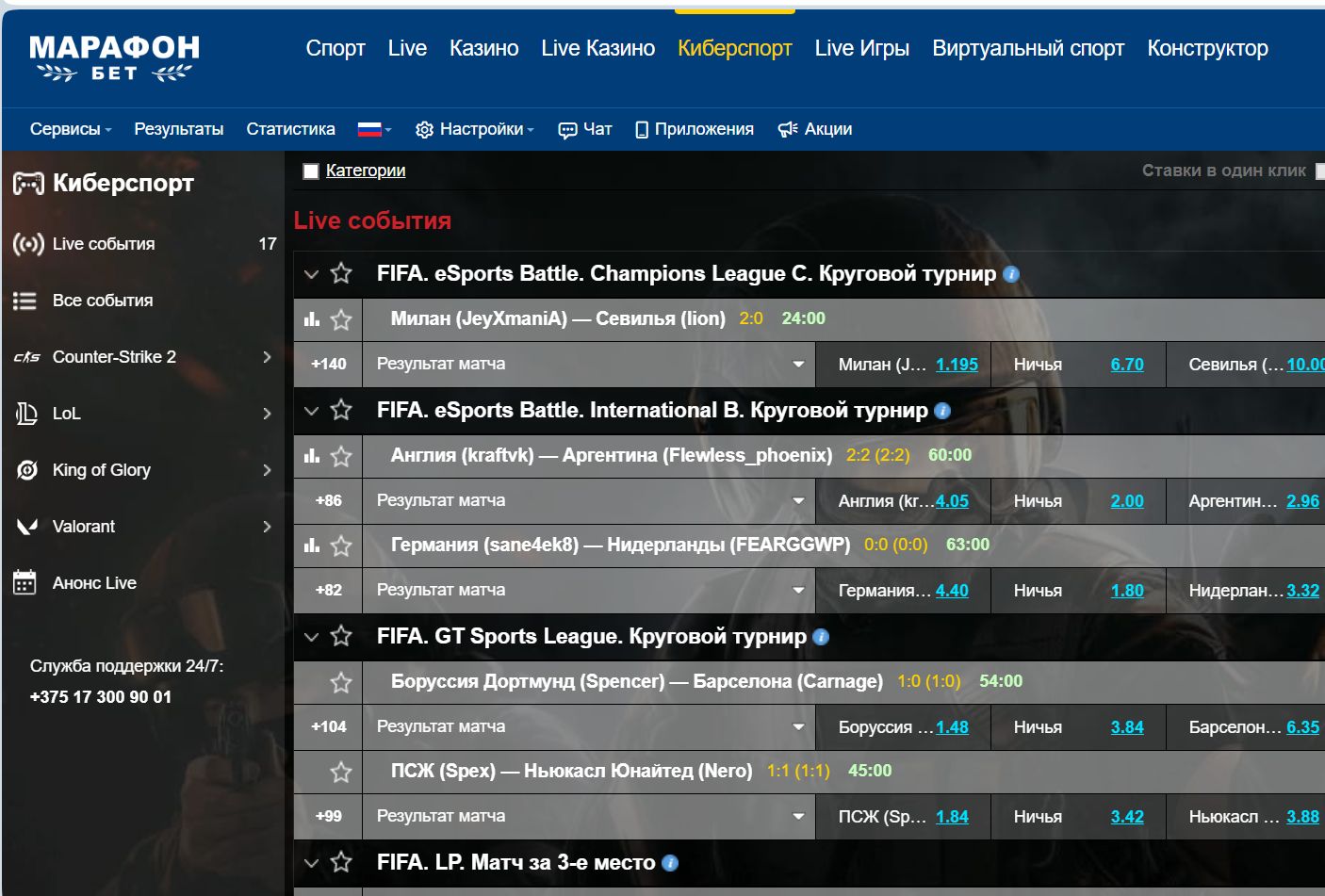Click the Чат speech bubble icon
The width and height of the screenshot is (1325, 896).
click(x=567, y=130)
